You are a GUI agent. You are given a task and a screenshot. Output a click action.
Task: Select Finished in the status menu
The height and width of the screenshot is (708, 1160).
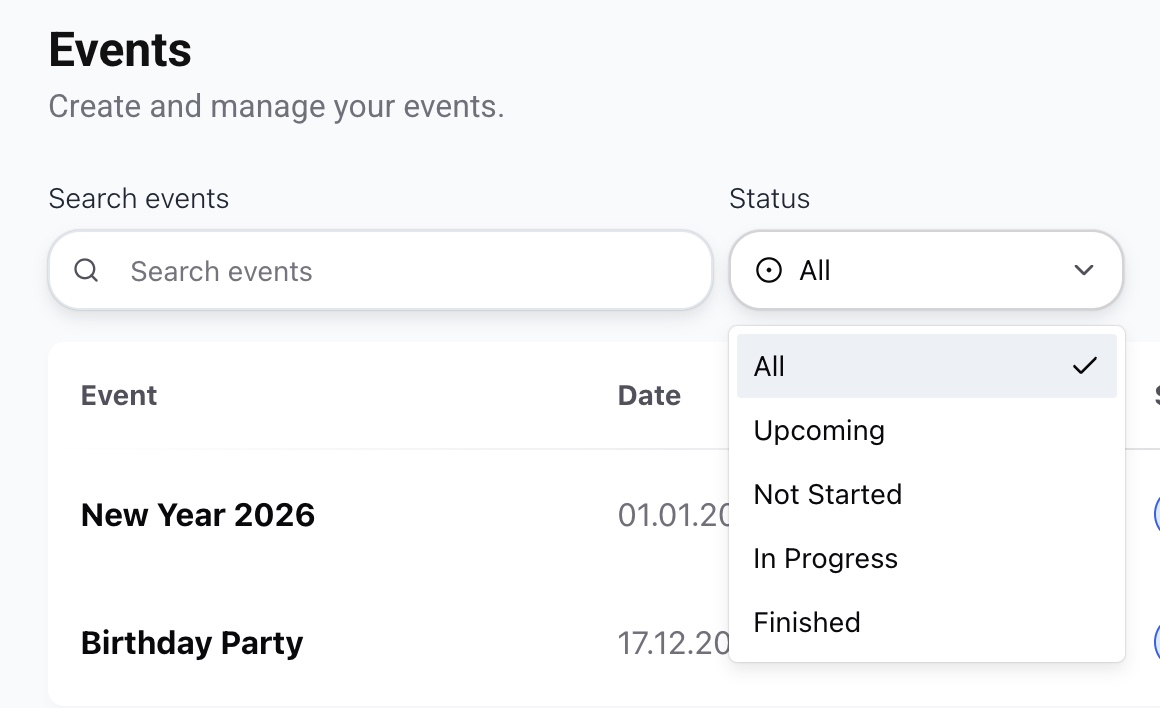point(806,623)
